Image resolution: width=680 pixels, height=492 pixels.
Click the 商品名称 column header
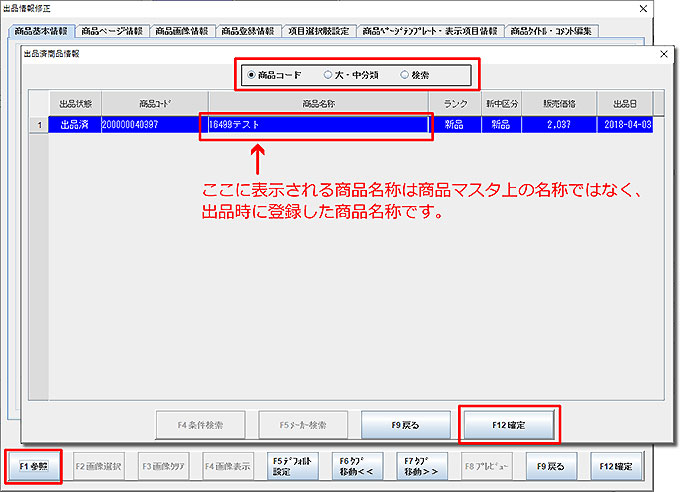point(319,104)
